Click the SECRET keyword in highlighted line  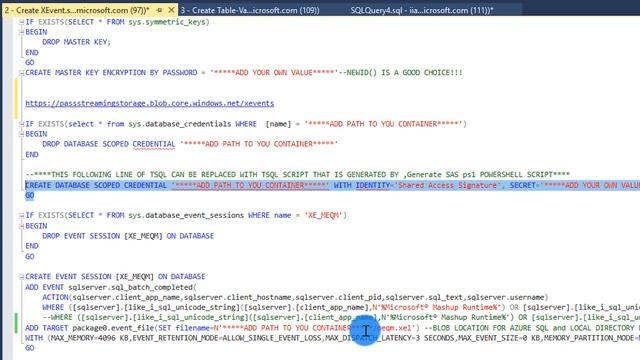(x=522, y=185)
